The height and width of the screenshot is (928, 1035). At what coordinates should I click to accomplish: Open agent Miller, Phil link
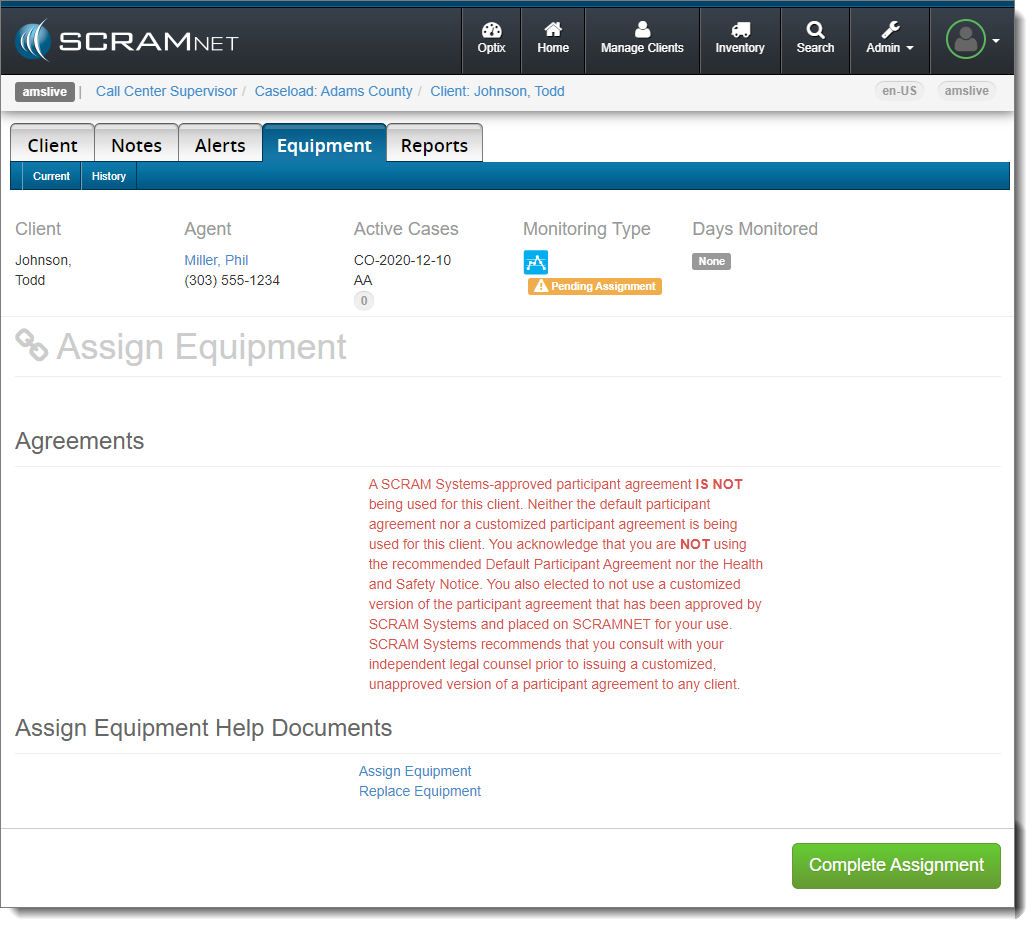point(216,260)
